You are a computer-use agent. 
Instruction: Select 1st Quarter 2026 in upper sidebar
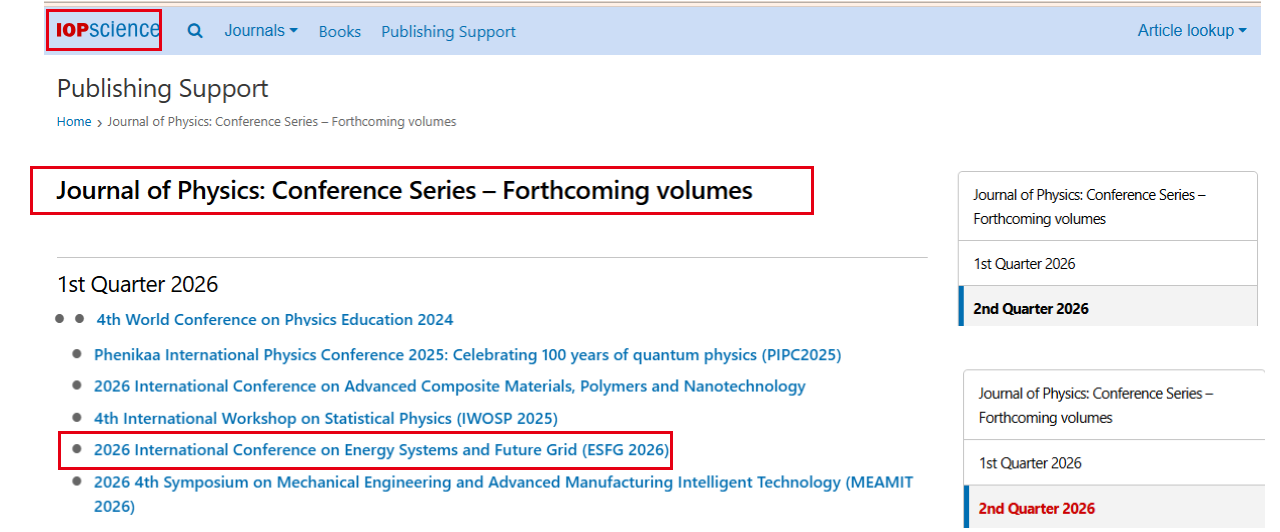1024,264
